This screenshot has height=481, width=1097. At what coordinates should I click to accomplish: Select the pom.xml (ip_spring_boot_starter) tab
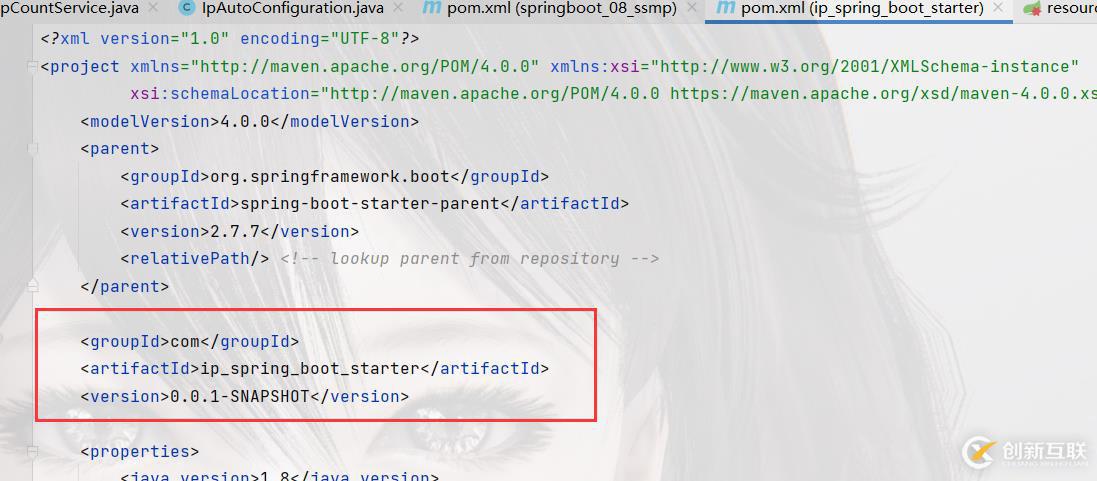[862, 8]
